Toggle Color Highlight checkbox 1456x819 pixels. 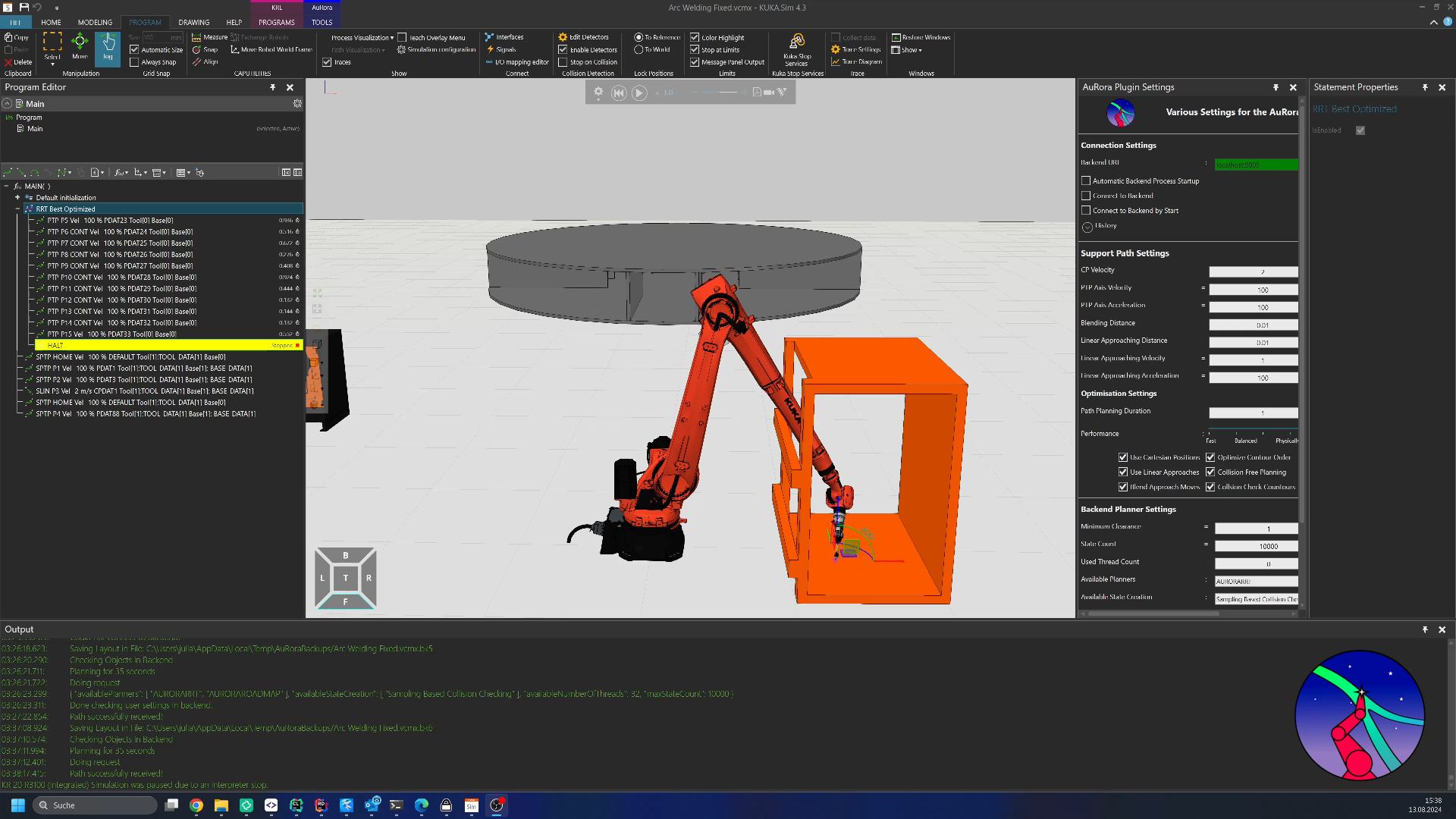coord(695,37)
